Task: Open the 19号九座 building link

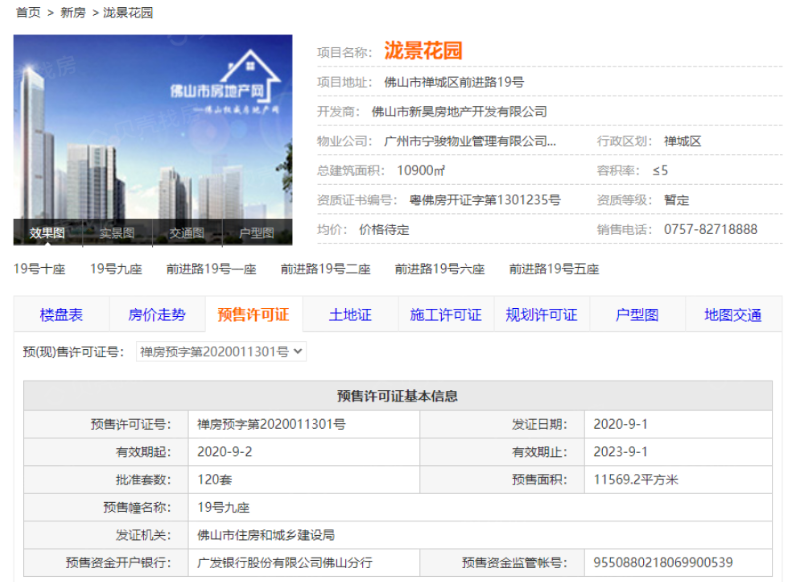Action: (x=116, y=269)
